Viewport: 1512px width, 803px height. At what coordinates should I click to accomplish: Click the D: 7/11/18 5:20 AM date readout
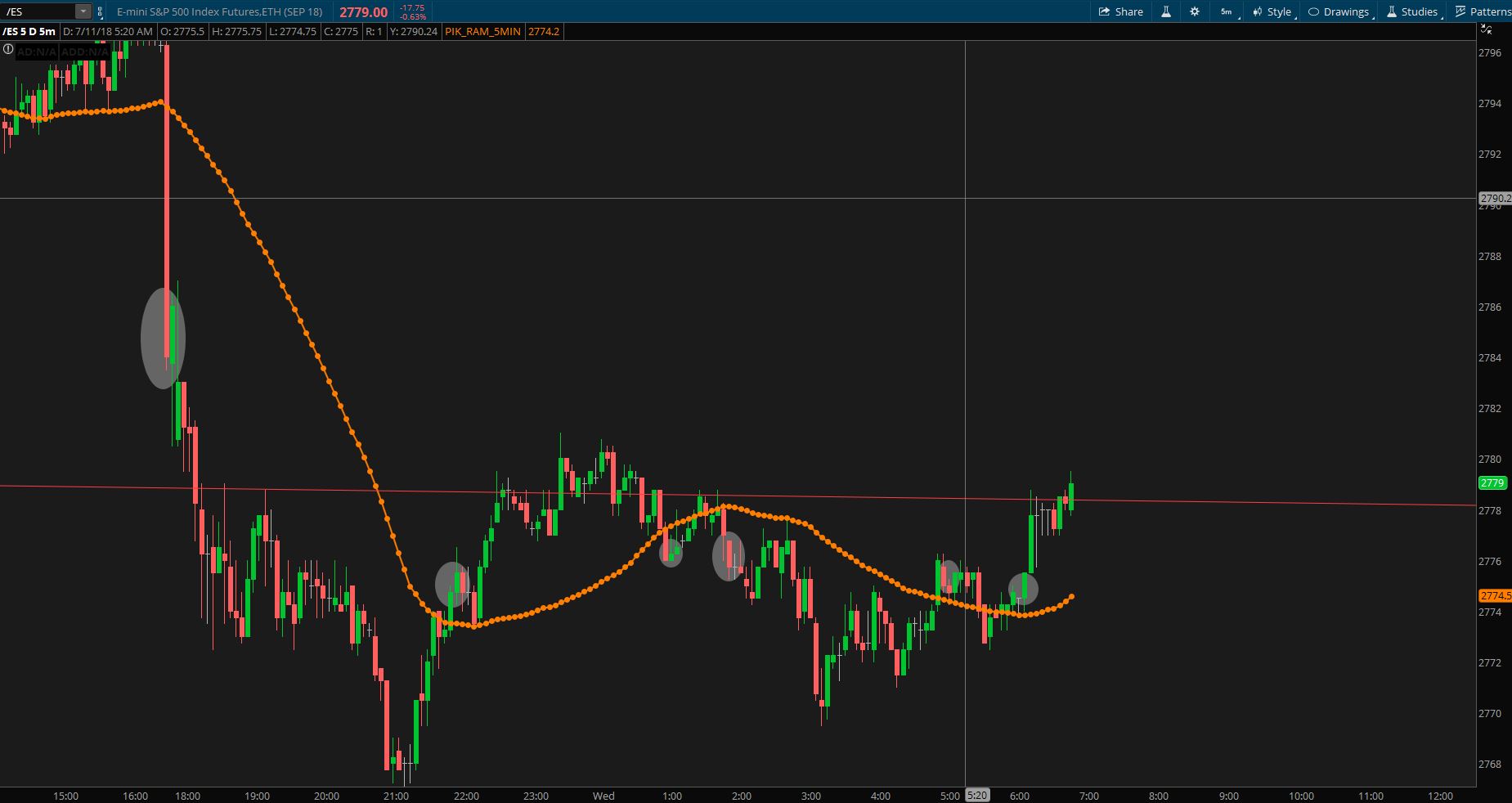108,31
